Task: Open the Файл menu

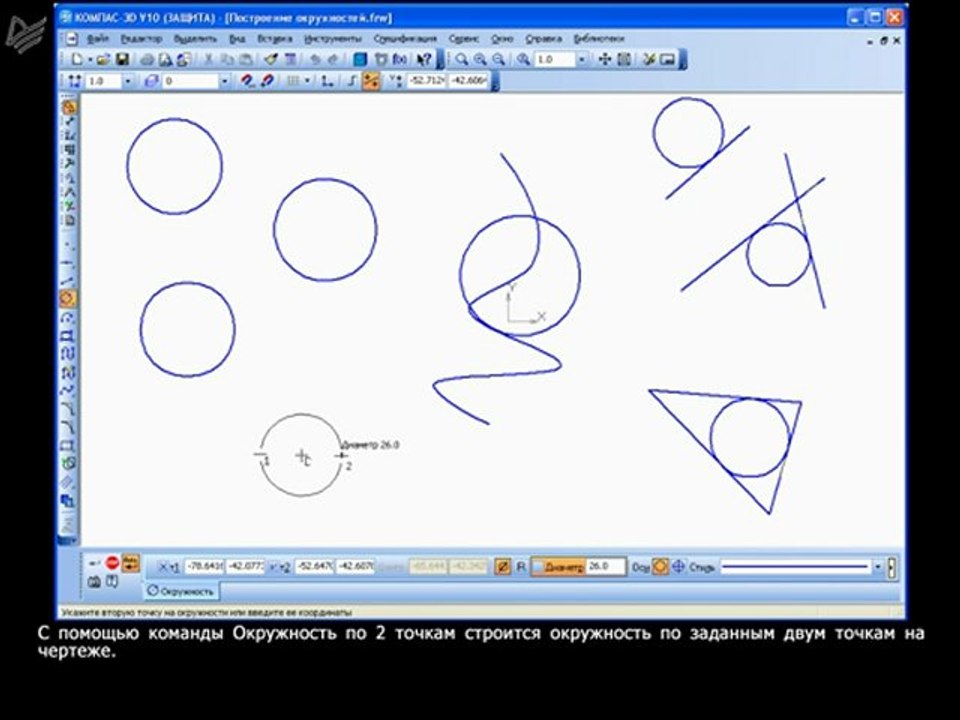Action: [x=98, y=39]
